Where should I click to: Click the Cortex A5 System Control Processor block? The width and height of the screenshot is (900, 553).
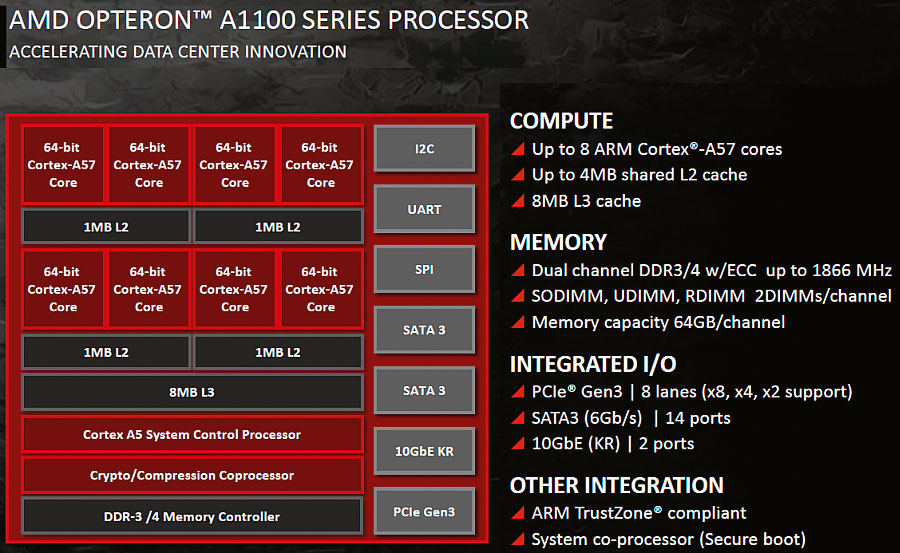(192, 435)
